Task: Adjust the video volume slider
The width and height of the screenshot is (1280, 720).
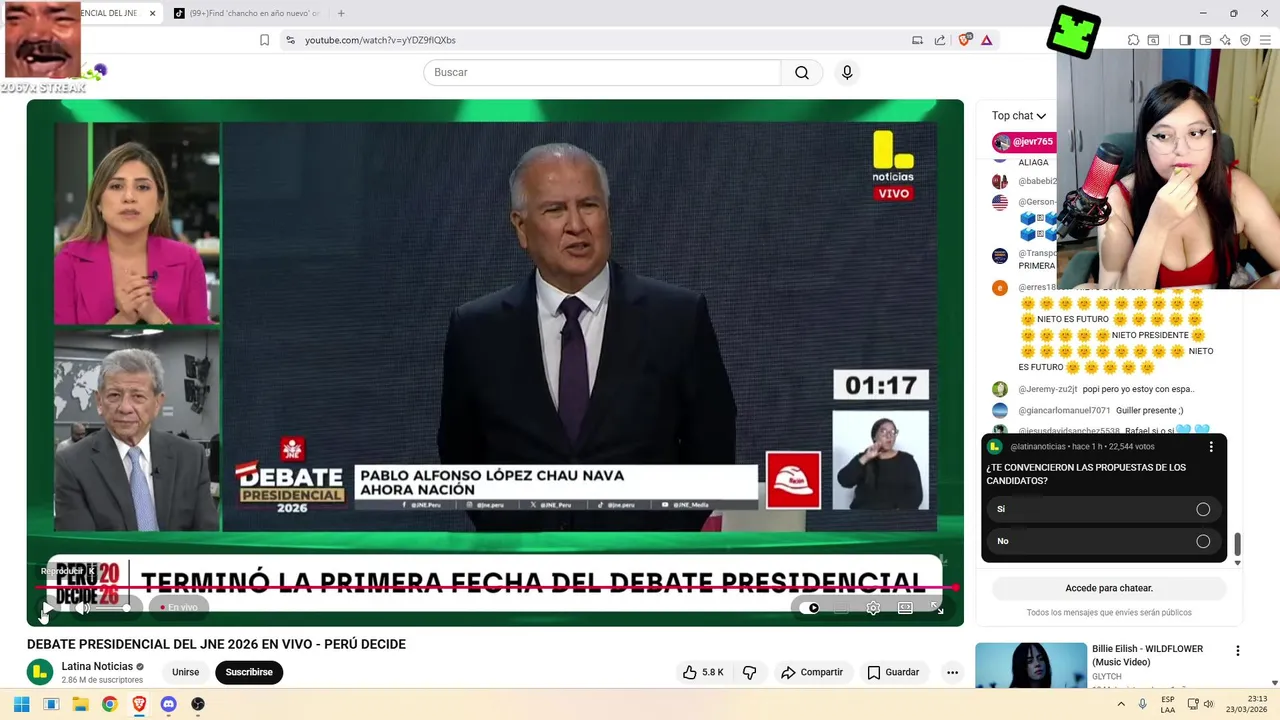Action: [112, 608]
